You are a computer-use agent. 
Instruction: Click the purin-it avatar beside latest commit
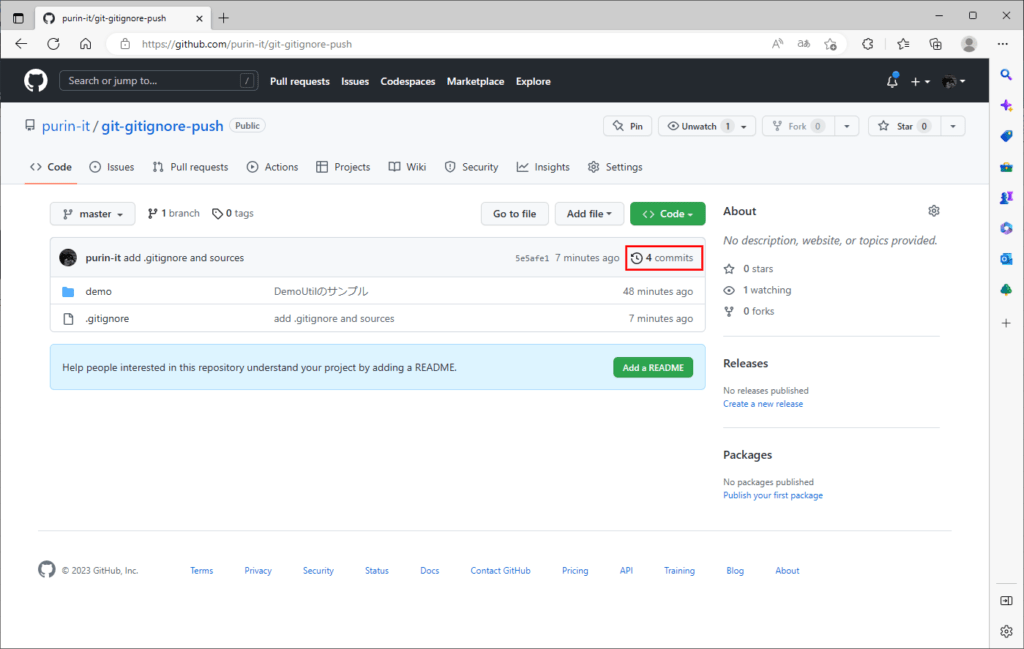pyautogui.click(x=68, y=257)
